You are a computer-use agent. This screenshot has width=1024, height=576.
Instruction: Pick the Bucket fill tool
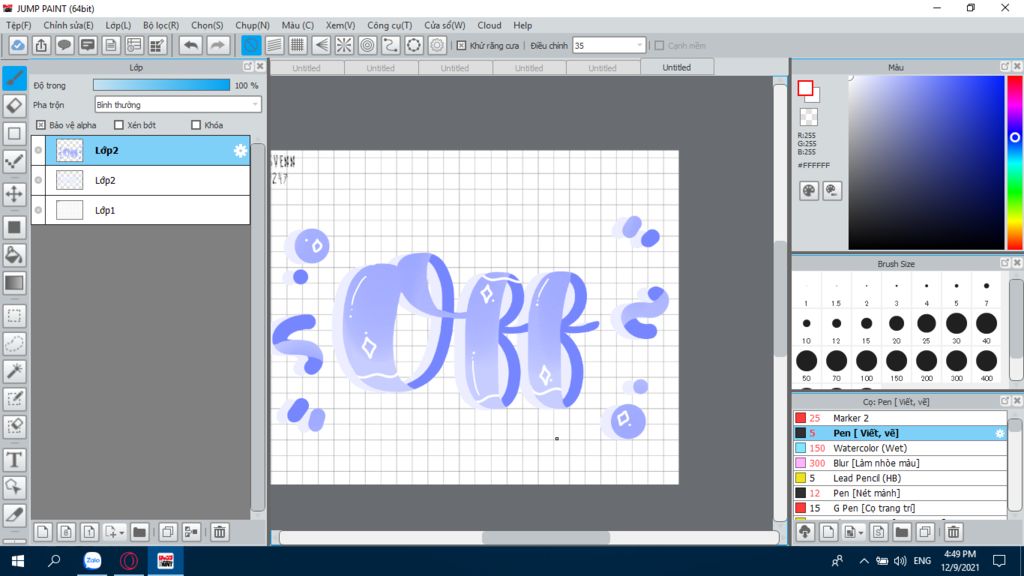14,255
